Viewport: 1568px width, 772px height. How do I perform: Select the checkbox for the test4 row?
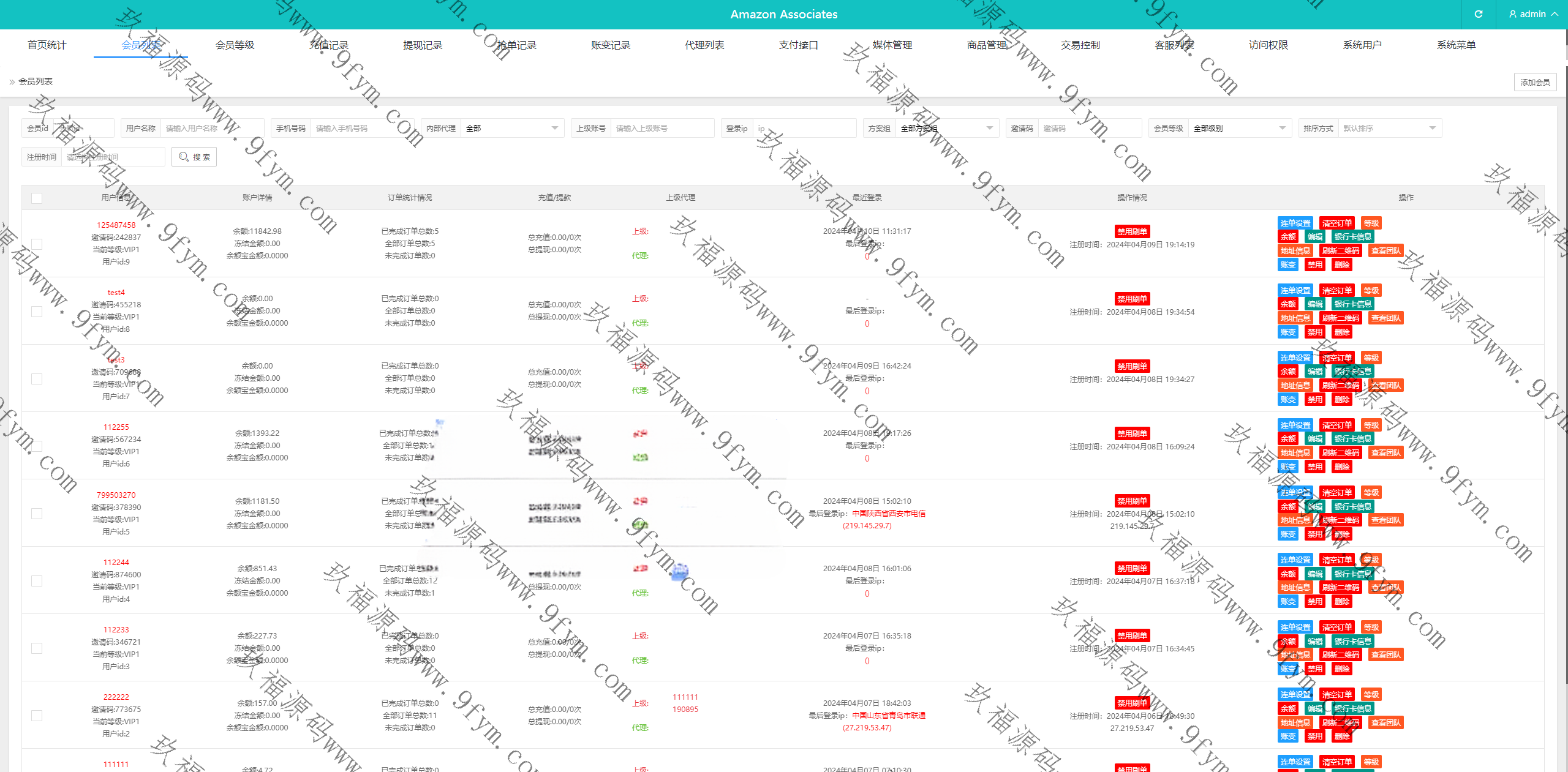pos(37,312)
